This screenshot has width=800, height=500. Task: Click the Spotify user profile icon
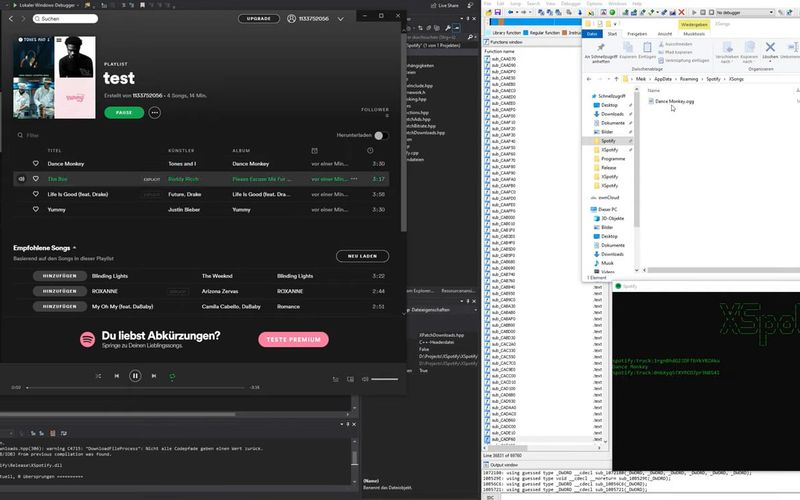click(291, 18)
